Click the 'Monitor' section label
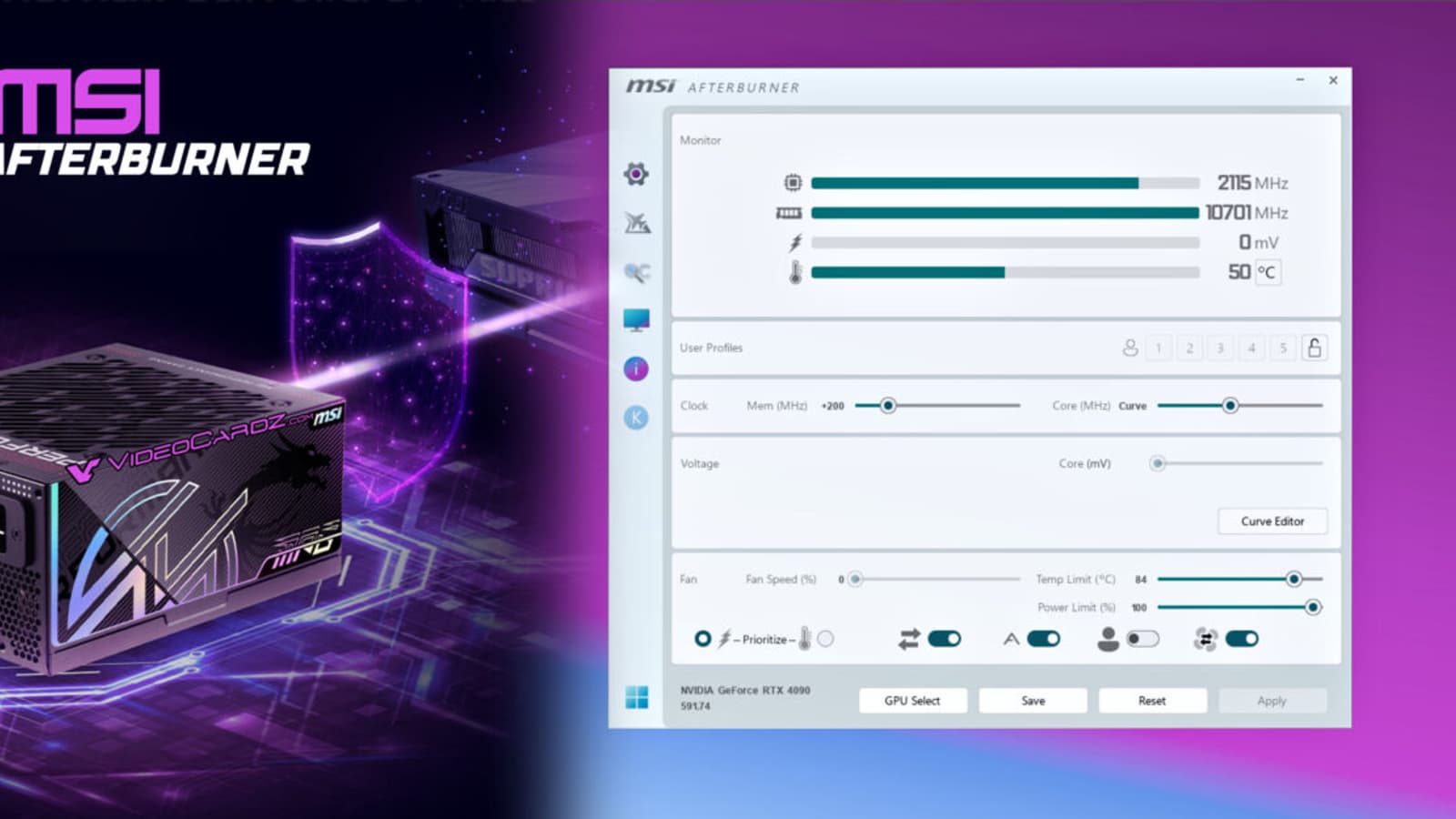 tap(700, 140)
